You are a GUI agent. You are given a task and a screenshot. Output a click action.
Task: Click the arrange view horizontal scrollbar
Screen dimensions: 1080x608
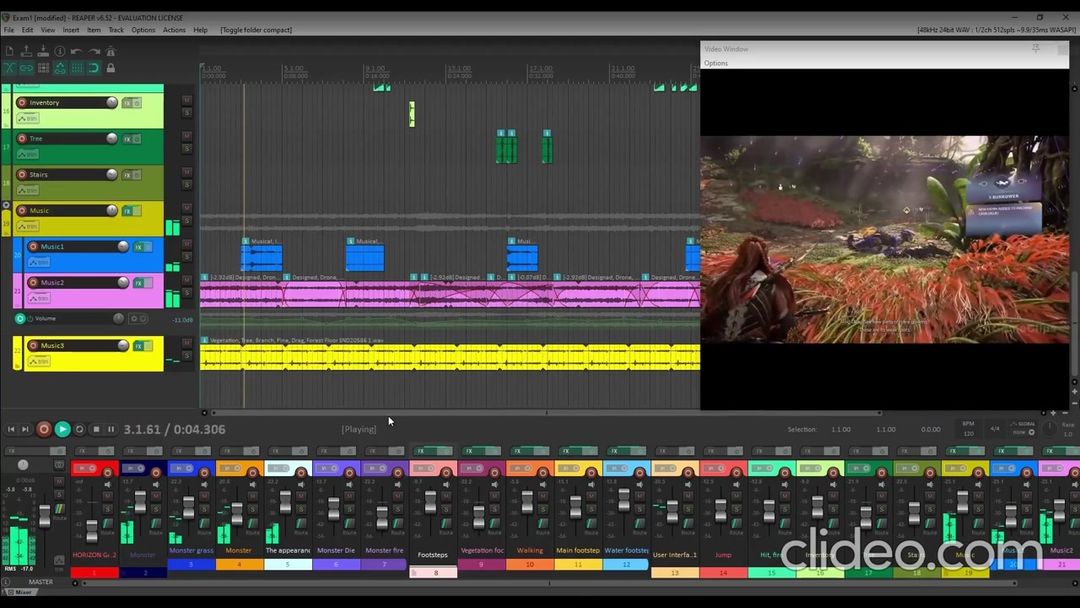point(547,413)
